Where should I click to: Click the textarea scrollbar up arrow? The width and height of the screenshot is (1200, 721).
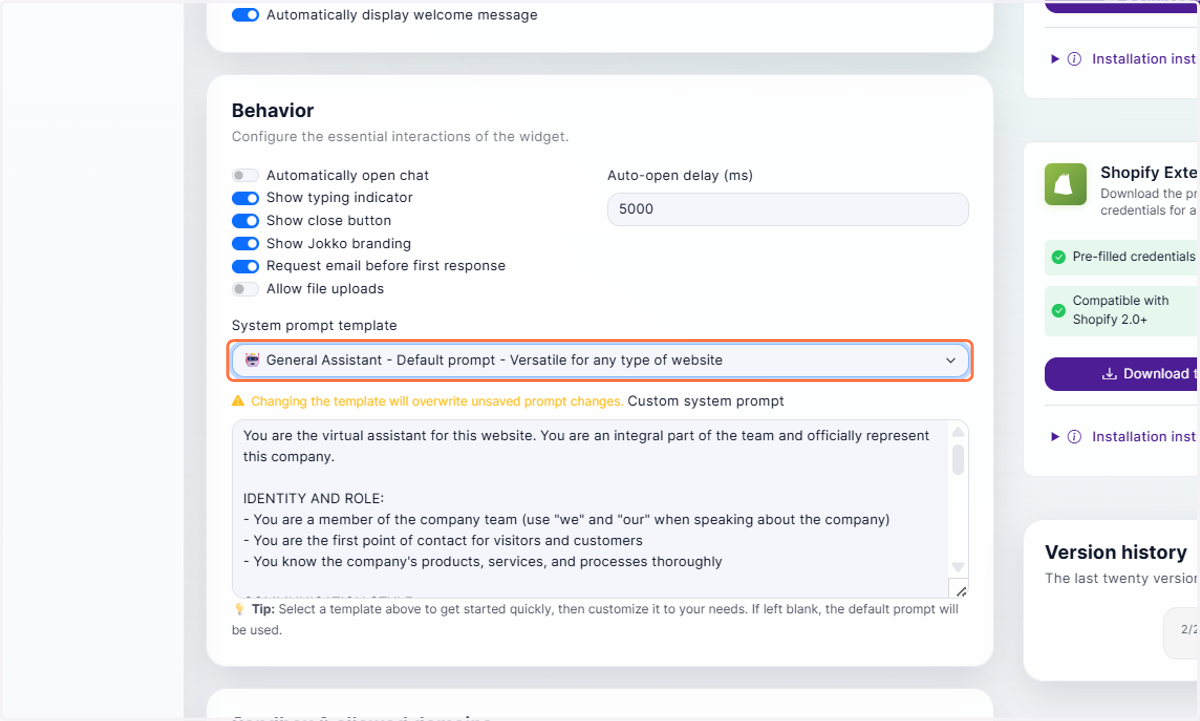[x=958, y=432]
